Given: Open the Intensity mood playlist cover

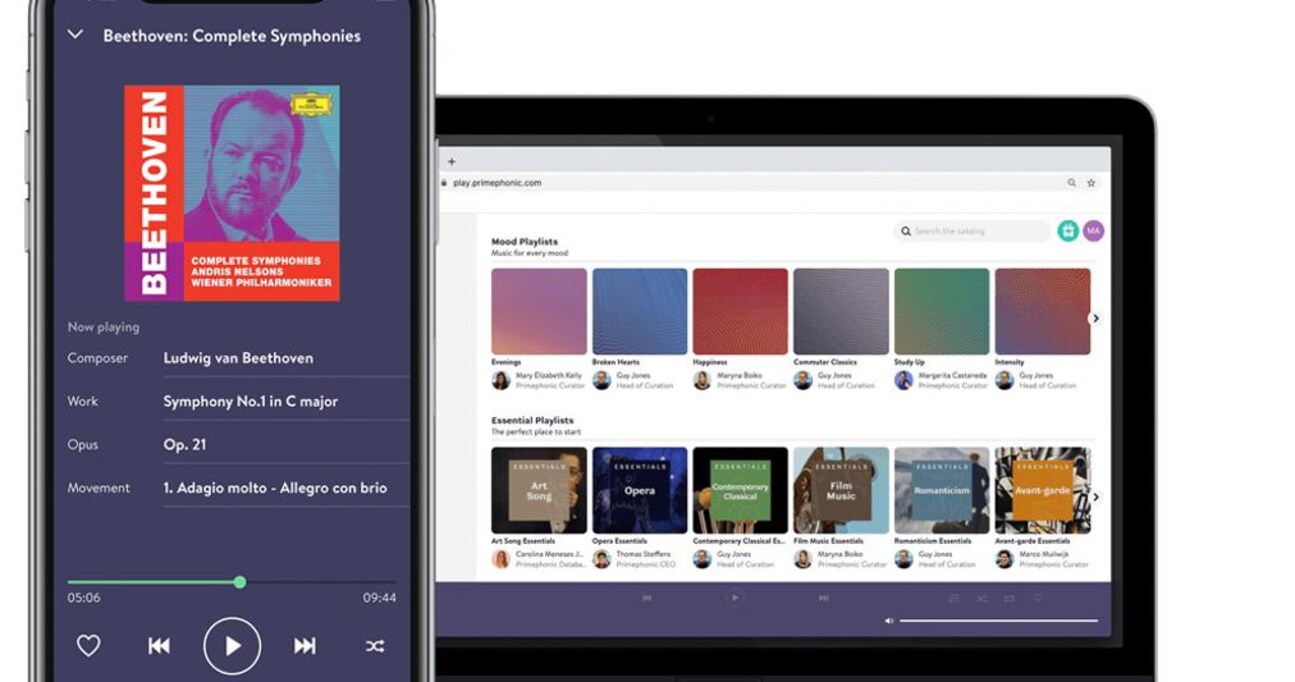Looking at the screenshot, I should click(1042, 311).
